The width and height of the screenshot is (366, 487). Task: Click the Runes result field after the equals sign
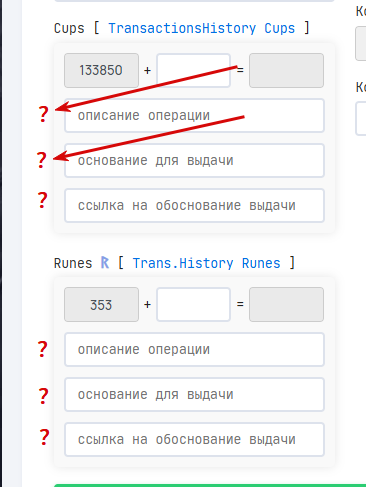click(x=286, y=305)
